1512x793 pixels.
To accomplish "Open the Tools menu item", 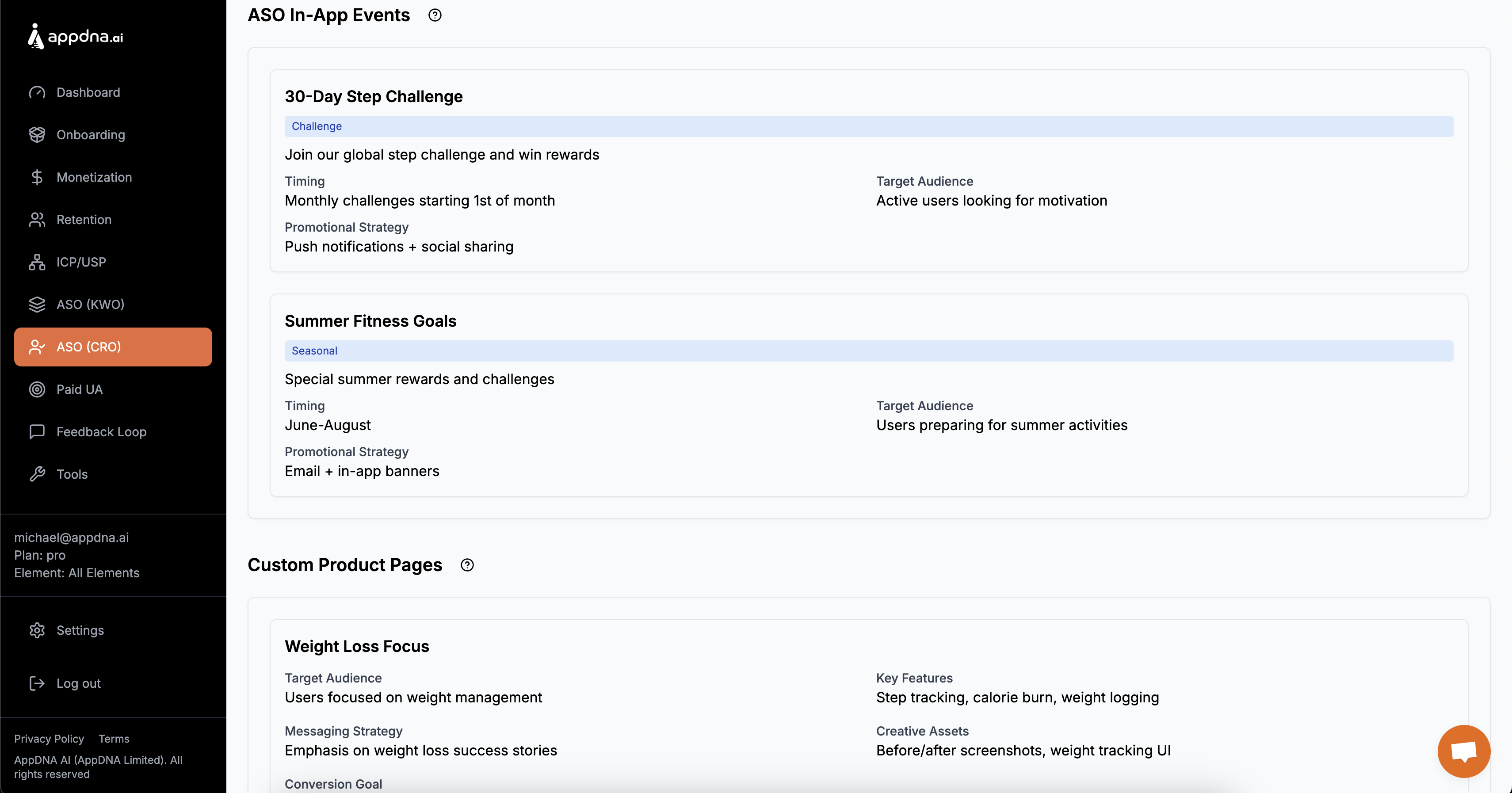I will click(72, 474).
